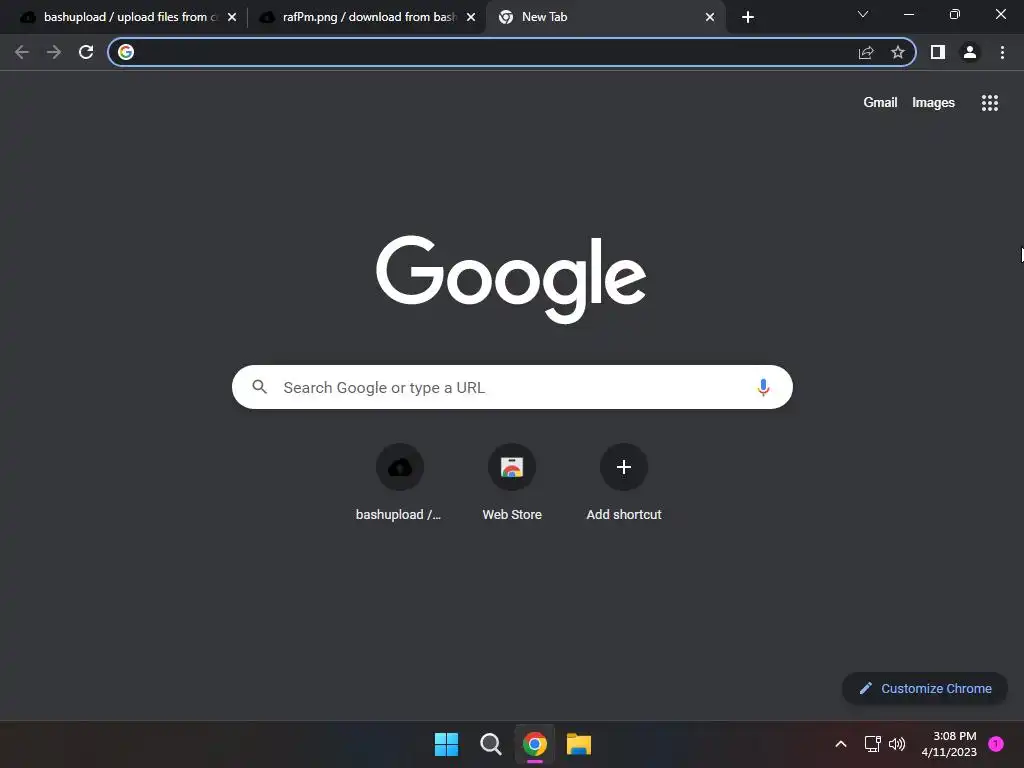The height and width of the screenshot is (768, 1024).
Task: Reload the current page
Action: coord(86,52)
